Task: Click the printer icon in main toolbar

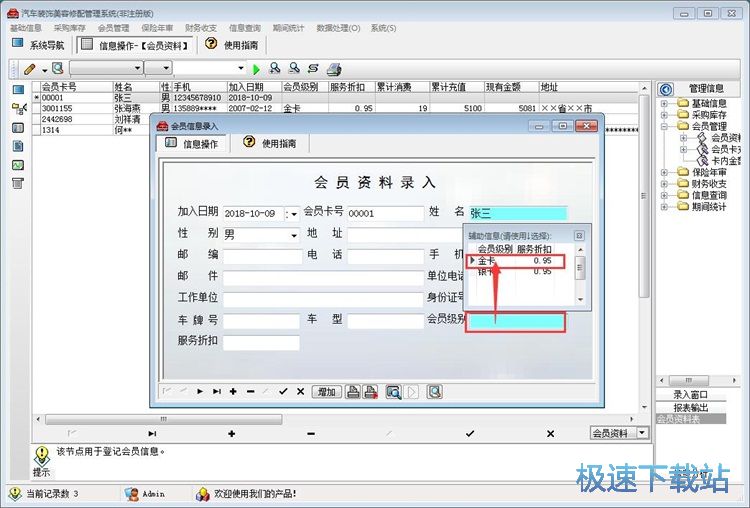Action: 333,69
